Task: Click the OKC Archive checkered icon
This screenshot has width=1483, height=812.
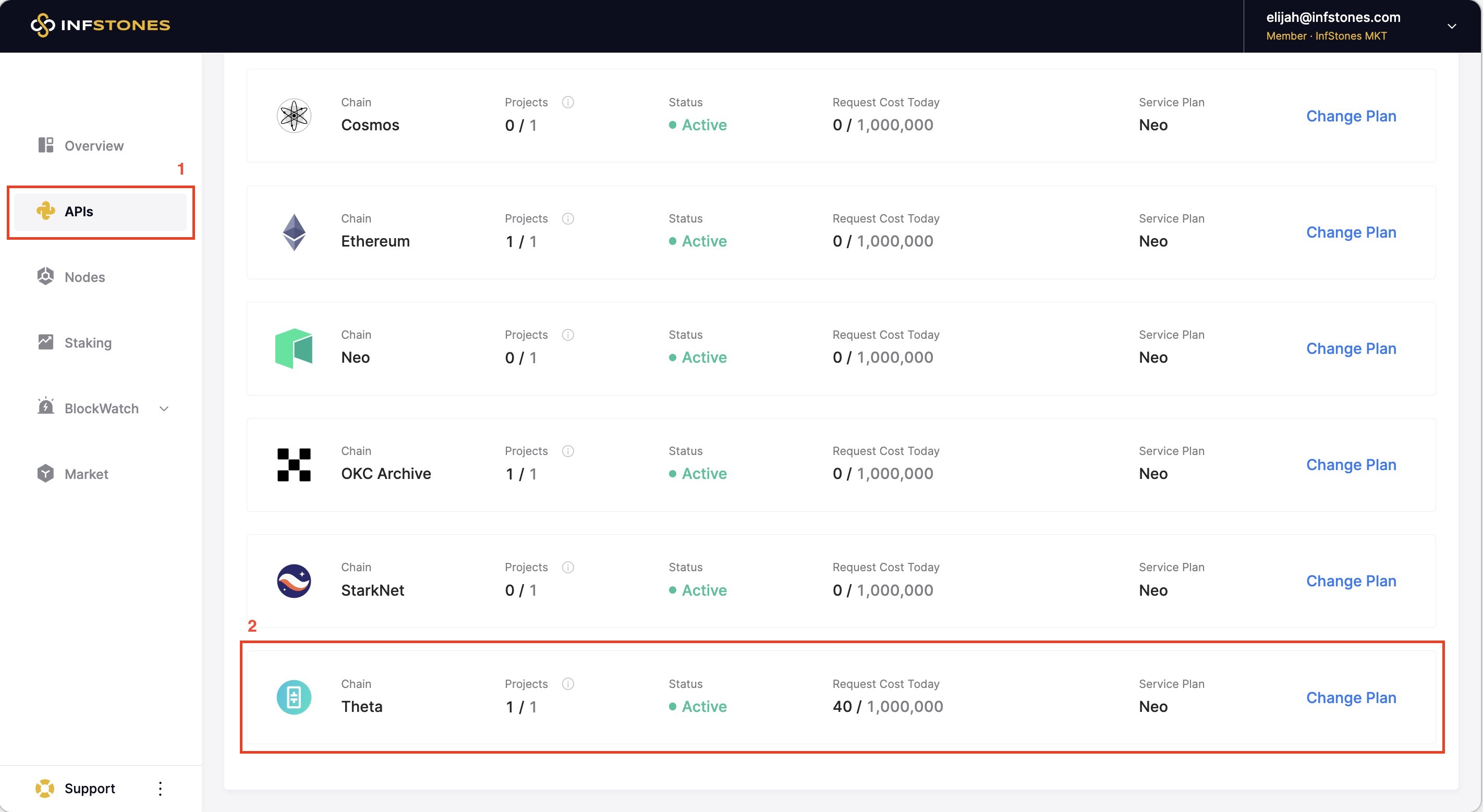Action: coord(294,464)
